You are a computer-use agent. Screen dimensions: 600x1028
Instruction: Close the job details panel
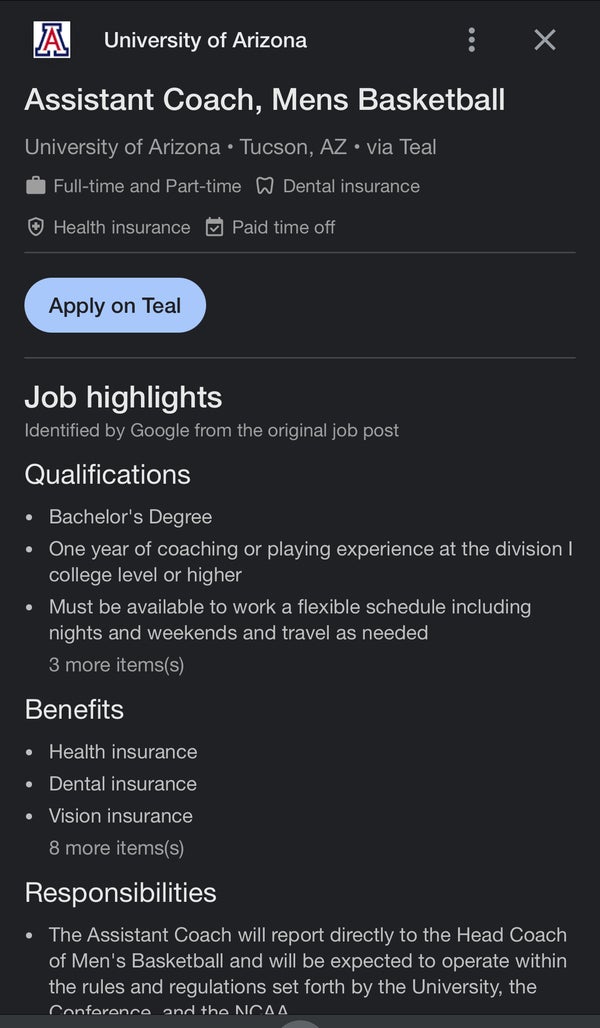545,40
